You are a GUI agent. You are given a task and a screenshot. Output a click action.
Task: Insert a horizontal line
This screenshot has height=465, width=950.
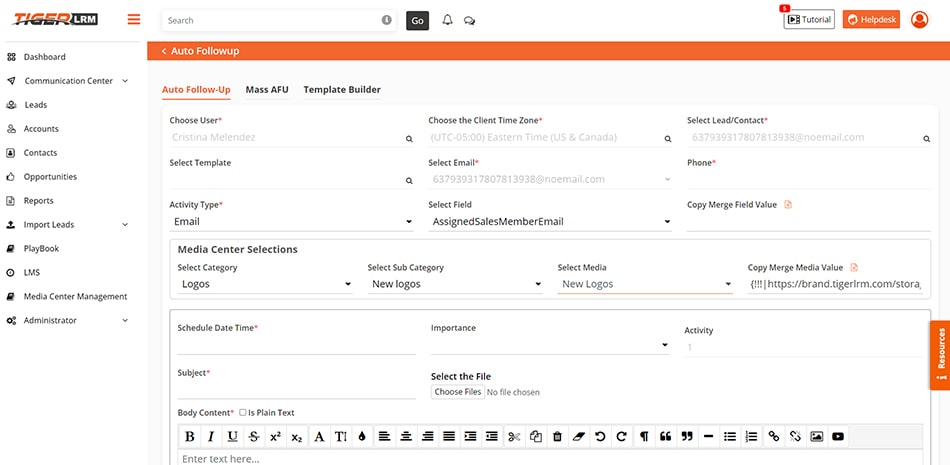click(708, 436)
